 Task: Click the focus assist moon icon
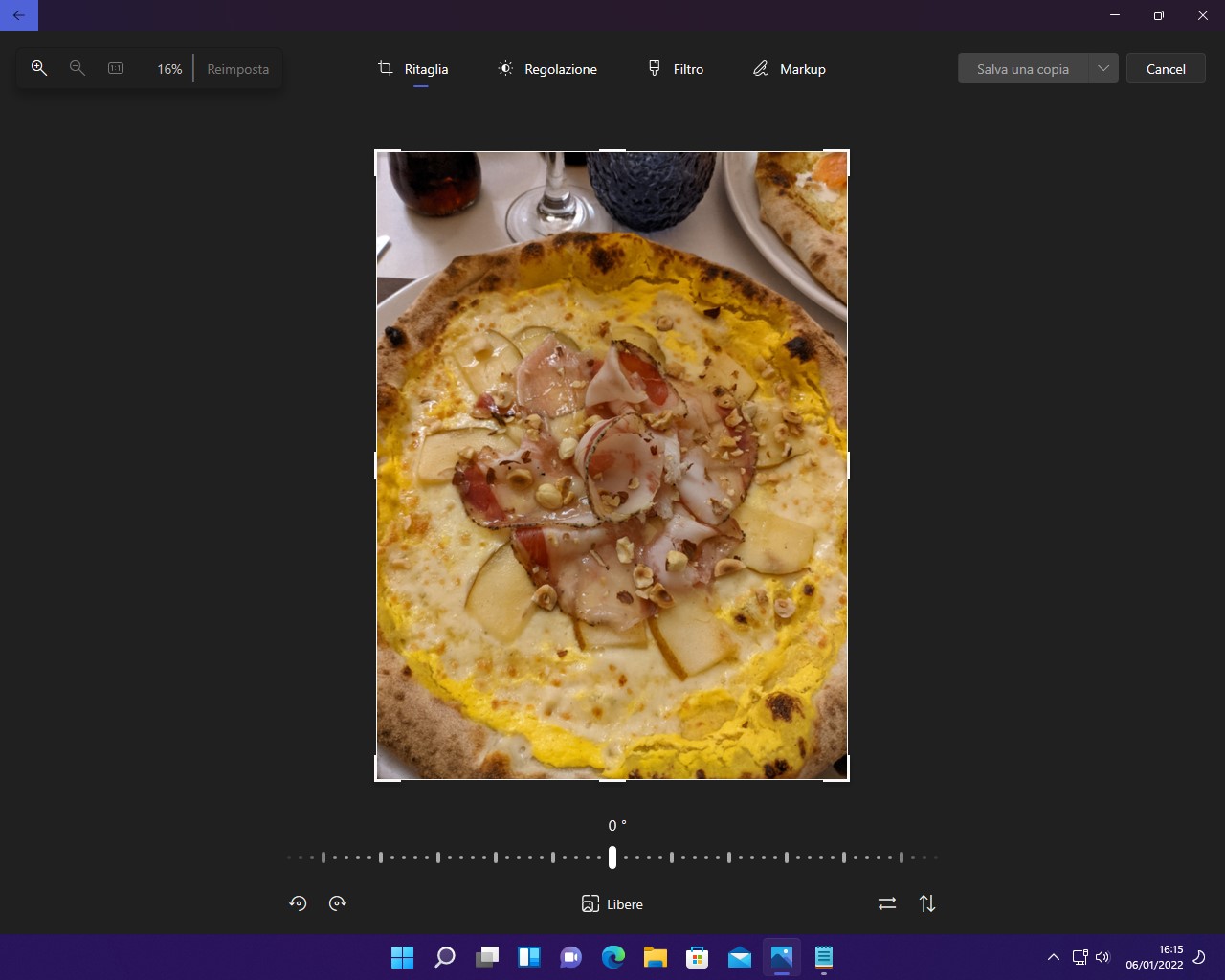1200,957
